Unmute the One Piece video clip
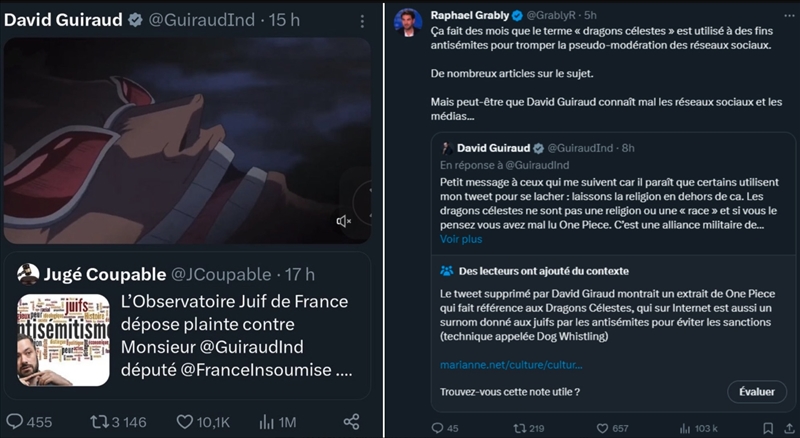The width and height of the screenshot is (800, 438). tap(343, 221)
